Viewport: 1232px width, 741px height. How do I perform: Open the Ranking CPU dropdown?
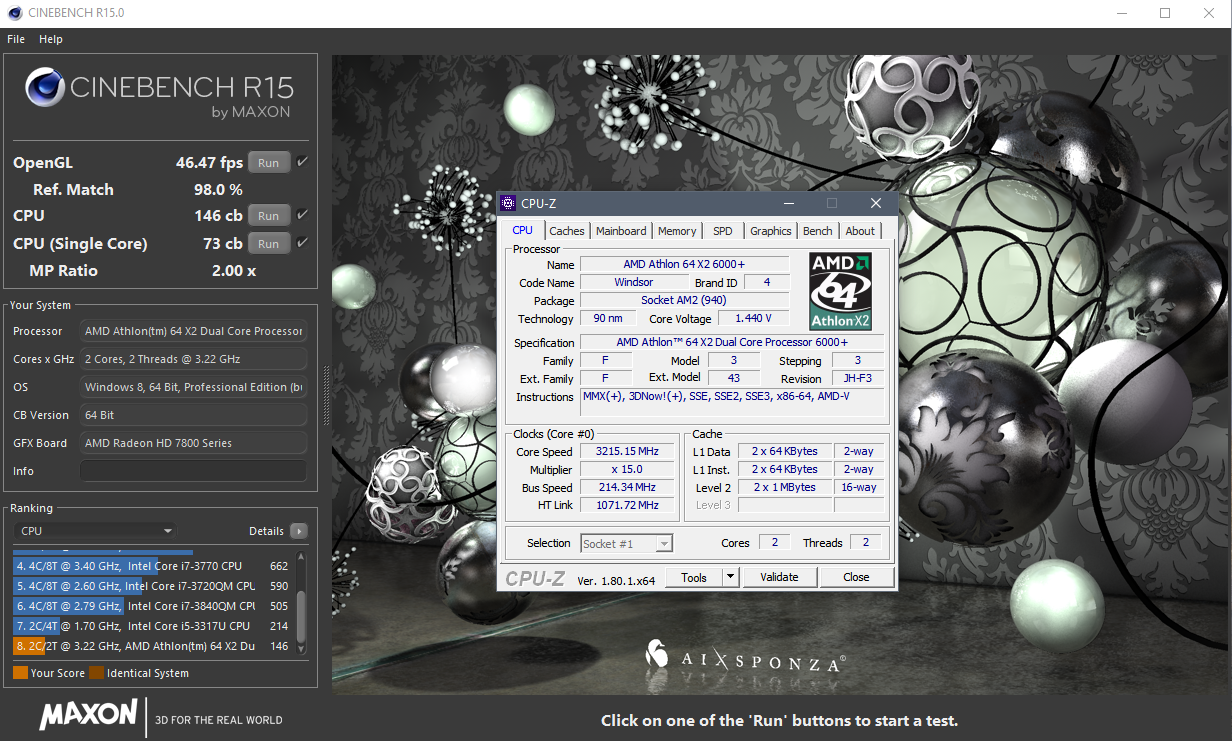point(96,531)
